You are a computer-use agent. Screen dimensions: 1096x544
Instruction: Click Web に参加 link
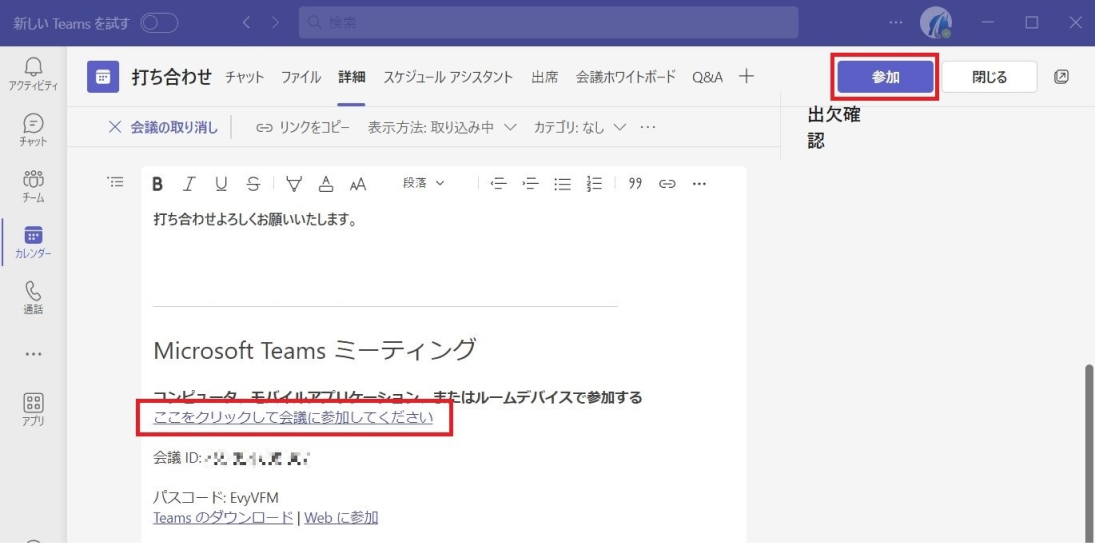tap(341, 518)
